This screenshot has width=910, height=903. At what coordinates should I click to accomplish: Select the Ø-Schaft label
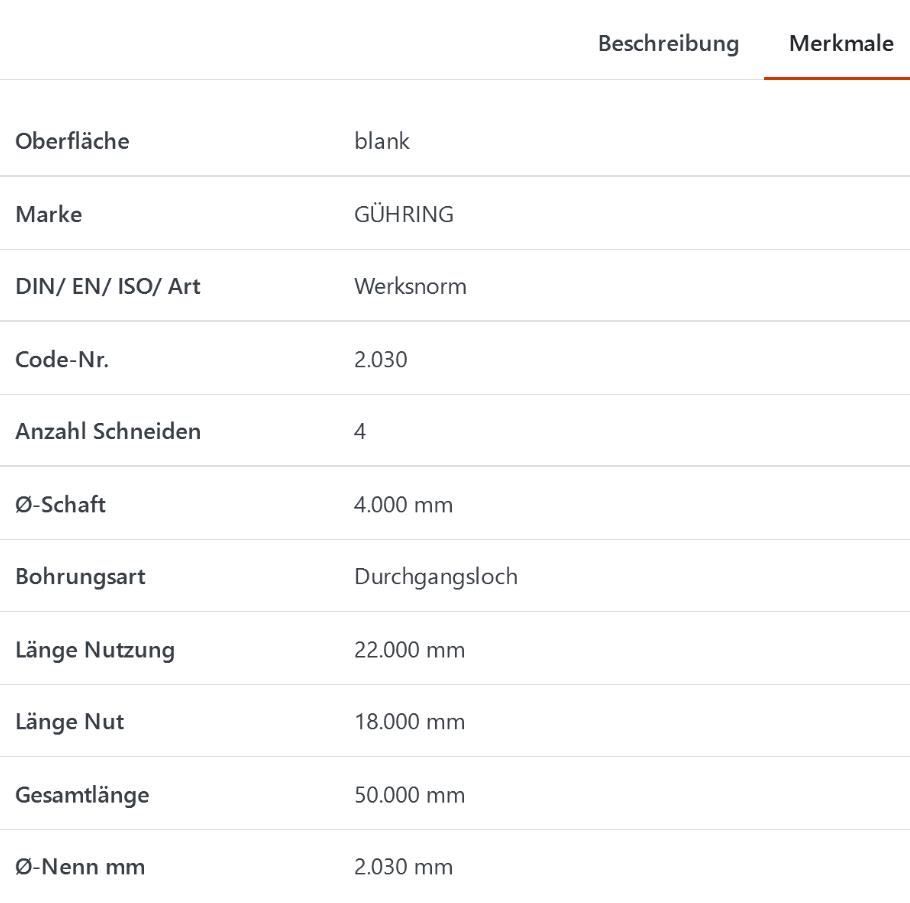60,504
